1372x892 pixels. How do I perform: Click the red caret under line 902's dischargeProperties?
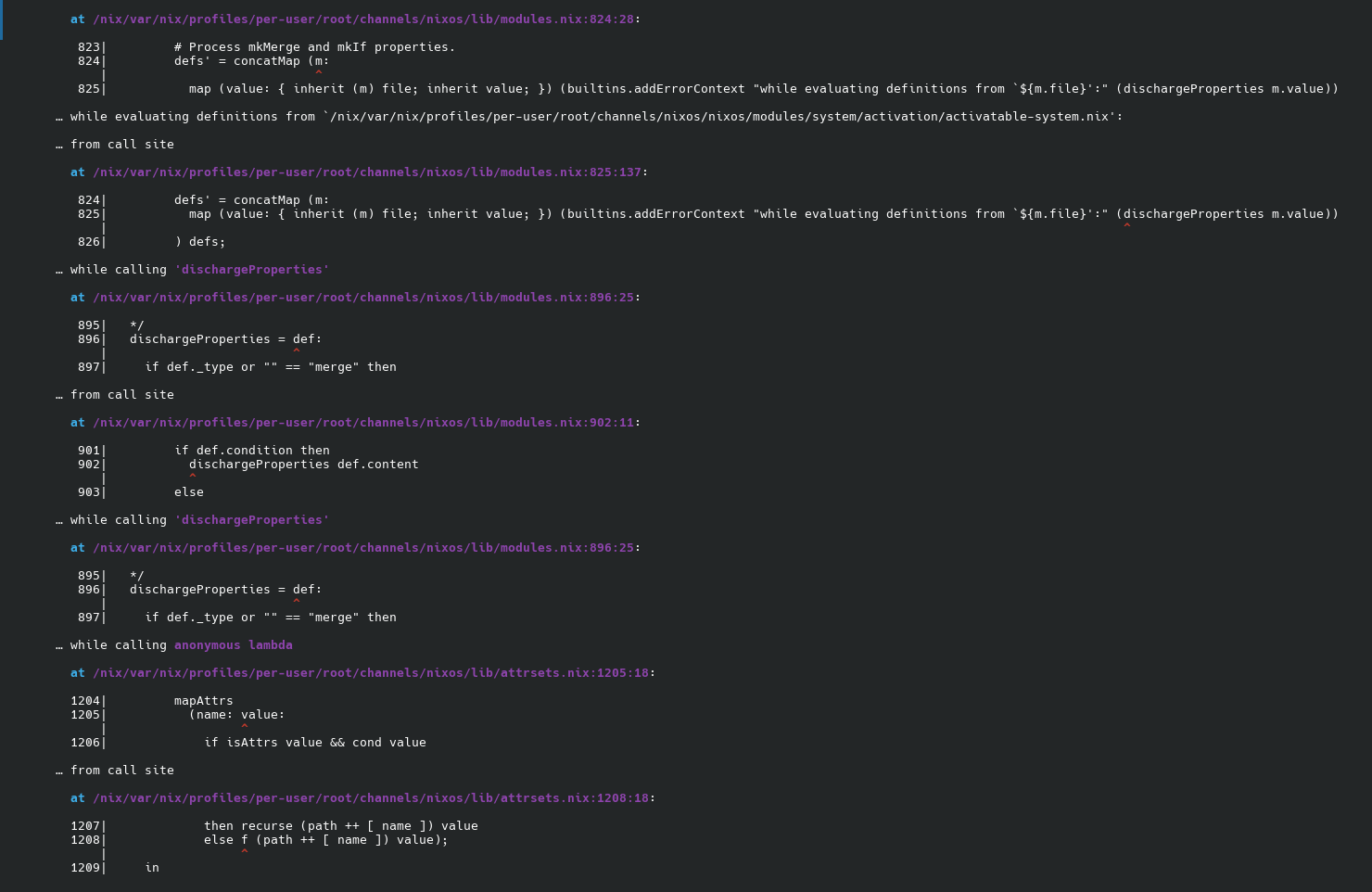point(193,477)
